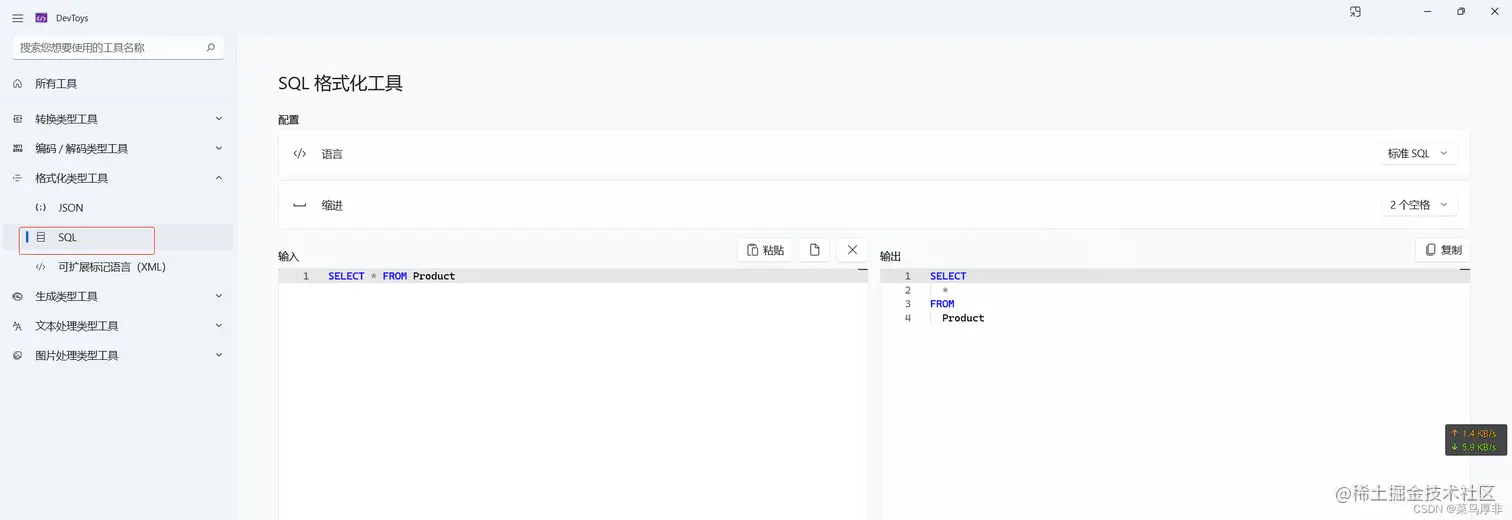Click the 缩进 indentation icon
This screenshot has height=520, width=1512.
(x=299, y=205)
